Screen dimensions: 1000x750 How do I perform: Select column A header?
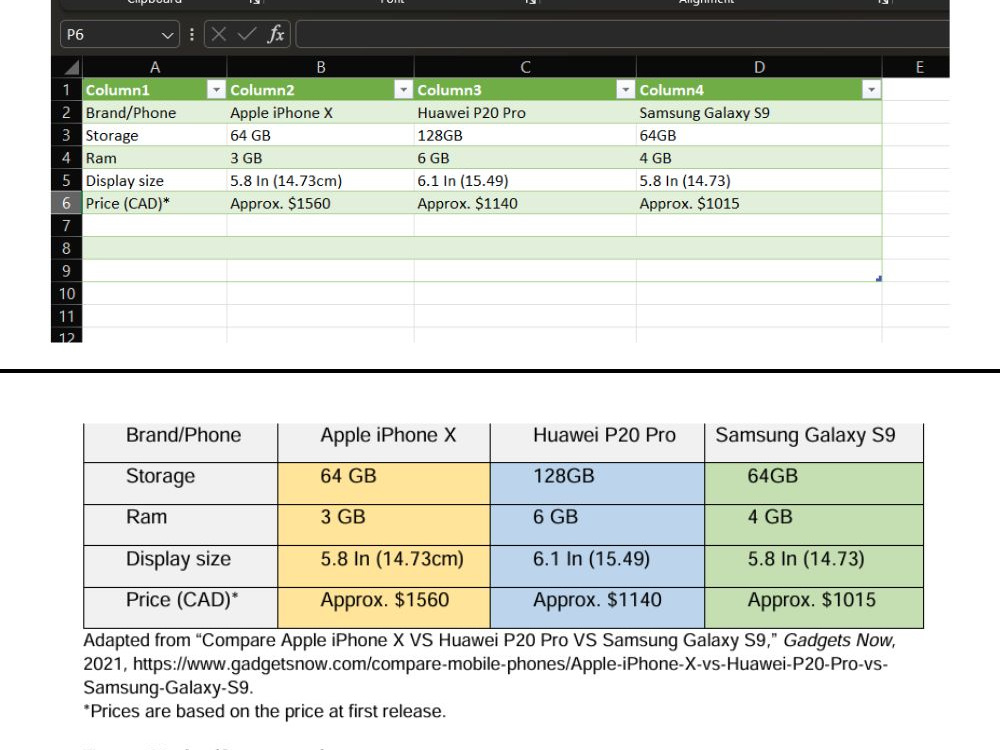coord(154,67)
